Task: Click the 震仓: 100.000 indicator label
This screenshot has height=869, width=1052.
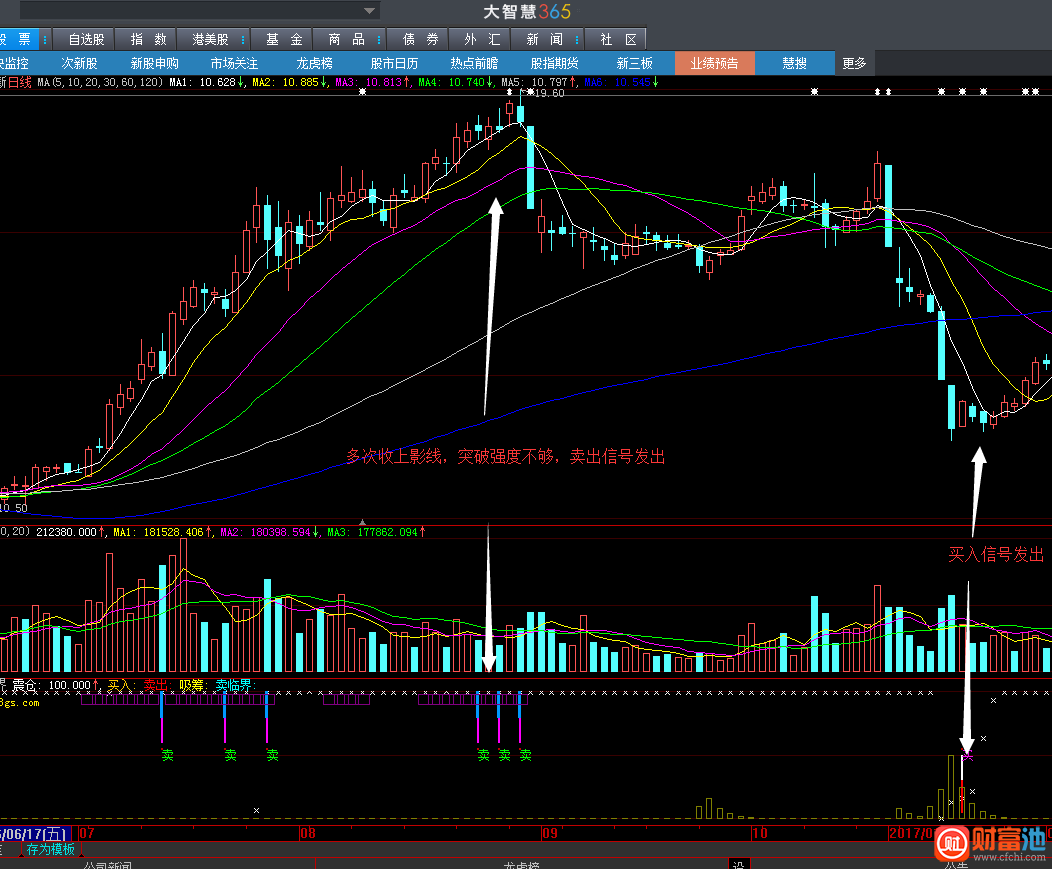Action: click(54, 685)
